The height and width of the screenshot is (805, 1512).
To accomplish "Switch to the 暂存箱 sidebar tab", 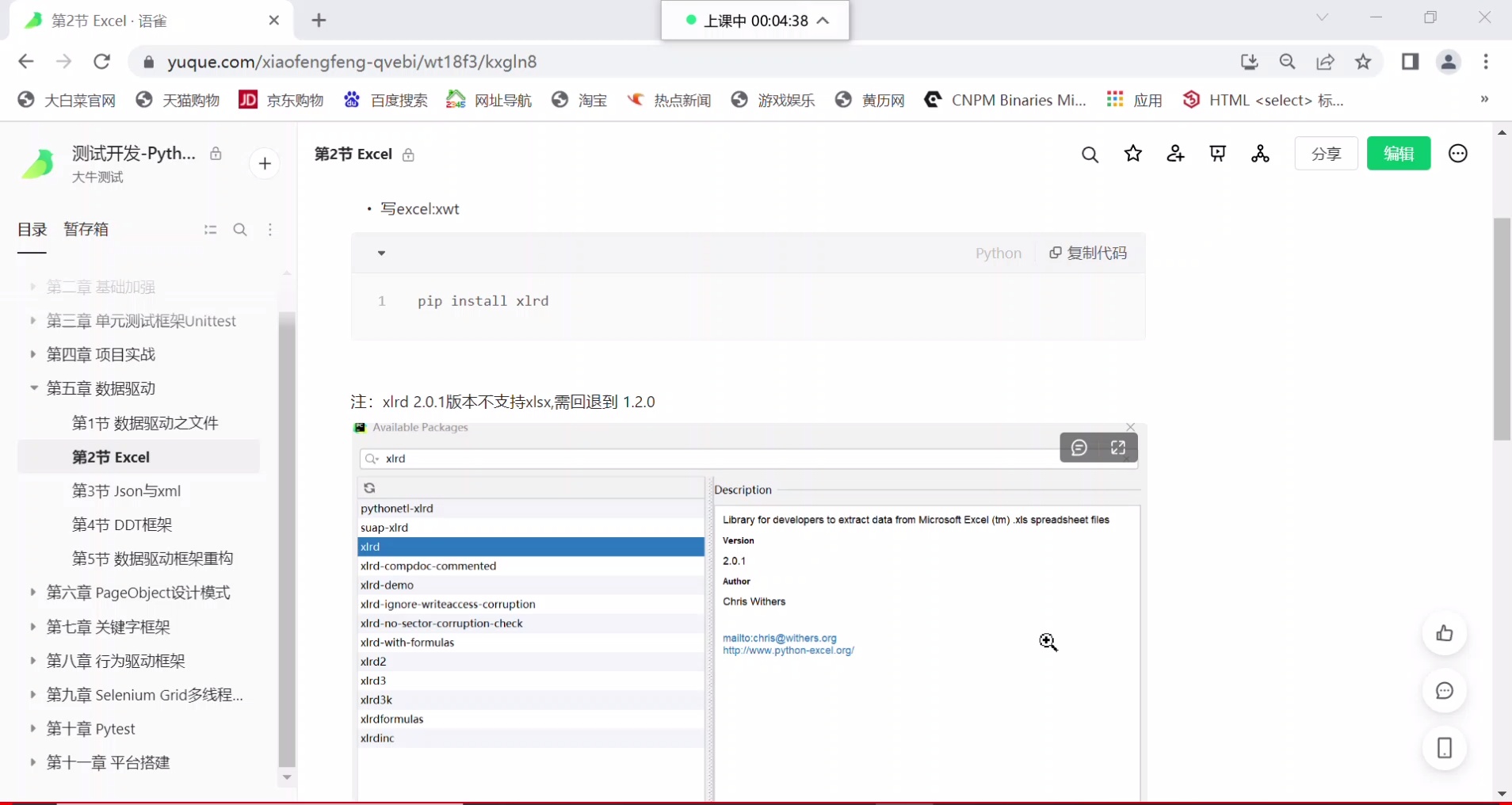I will [x=86, y=229].
